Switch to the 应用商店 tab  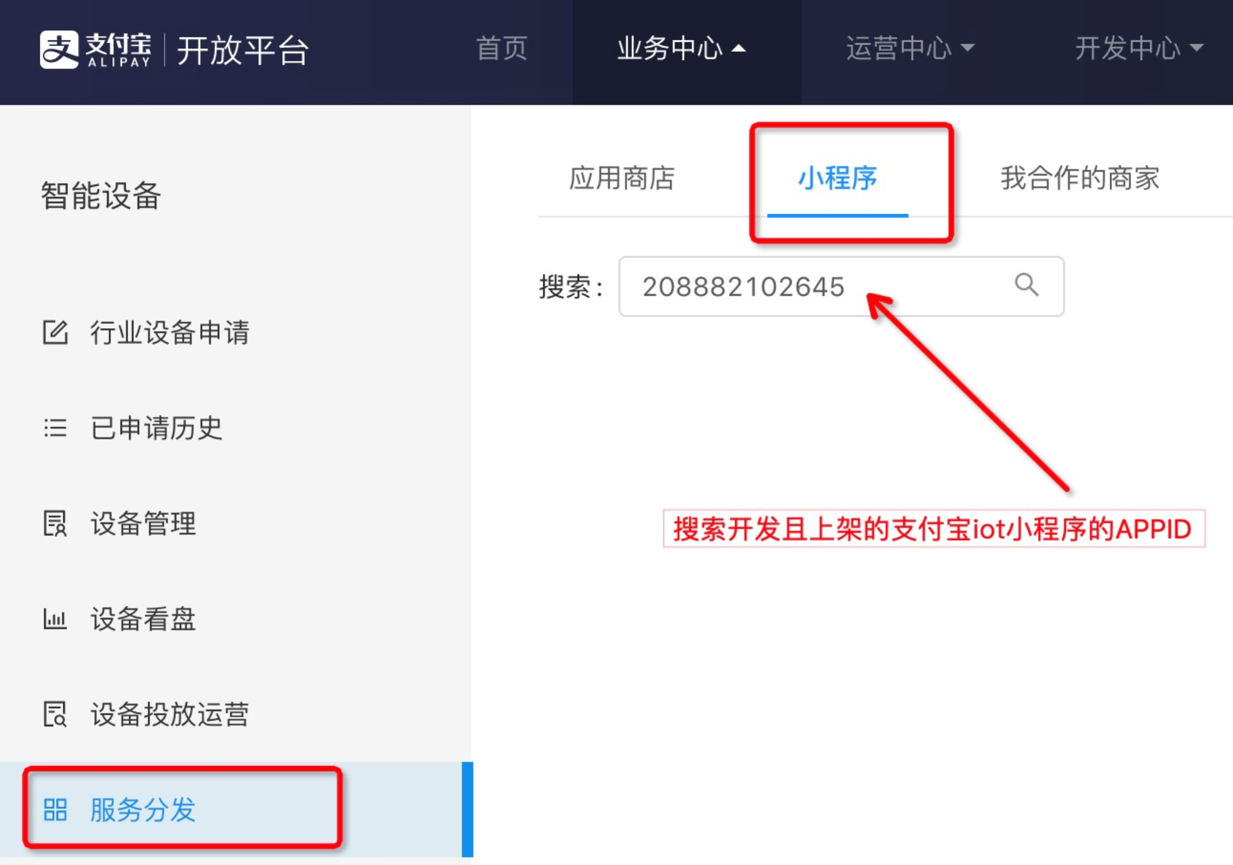[622, 178]
